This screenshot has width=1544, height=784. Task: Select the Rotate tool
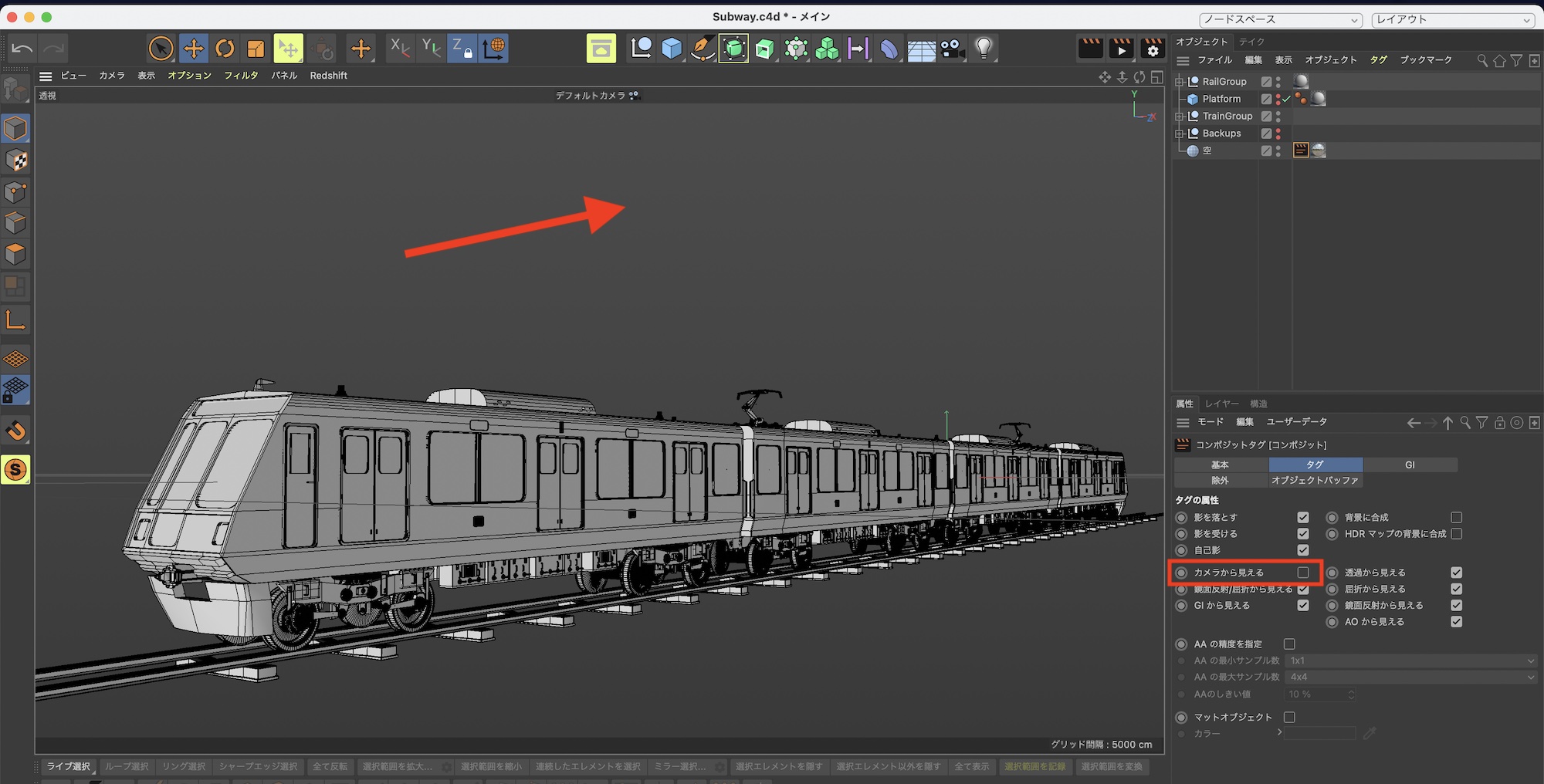point(225,49)
